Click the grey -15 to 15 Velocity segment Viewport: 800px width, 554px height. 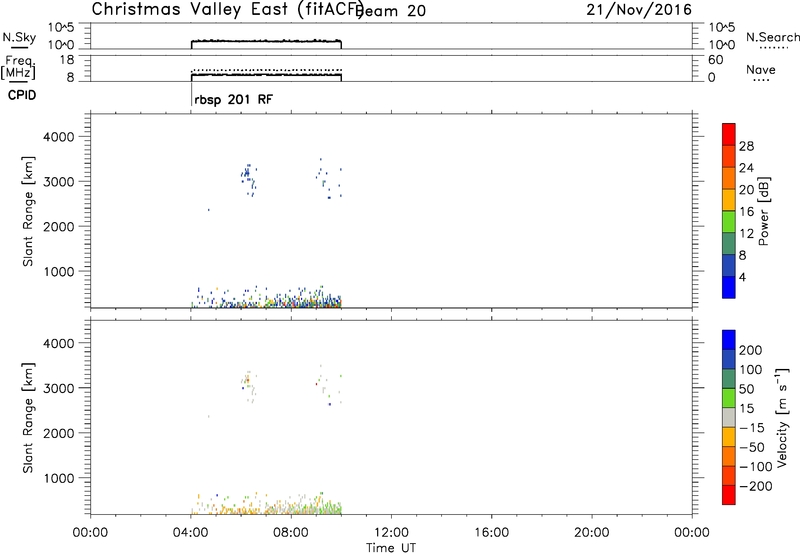coord(729,418)
